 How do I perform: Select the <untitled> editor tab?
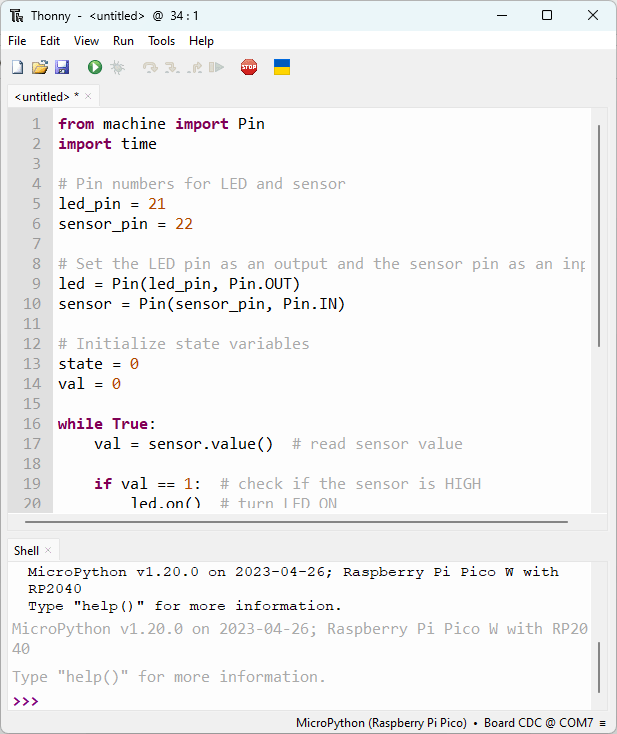(42, 96)
